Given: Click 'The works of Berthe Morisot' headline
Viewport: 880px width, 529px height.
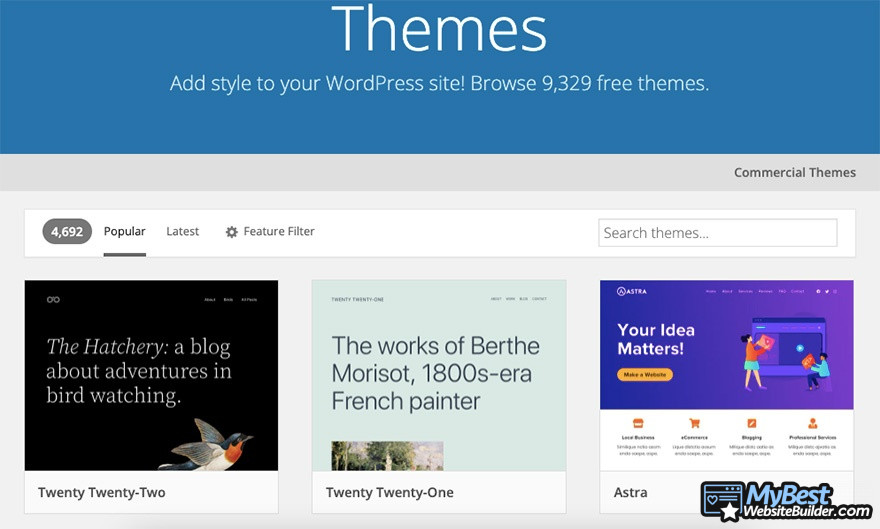Looking at the screenshot, I should point(436,373).
